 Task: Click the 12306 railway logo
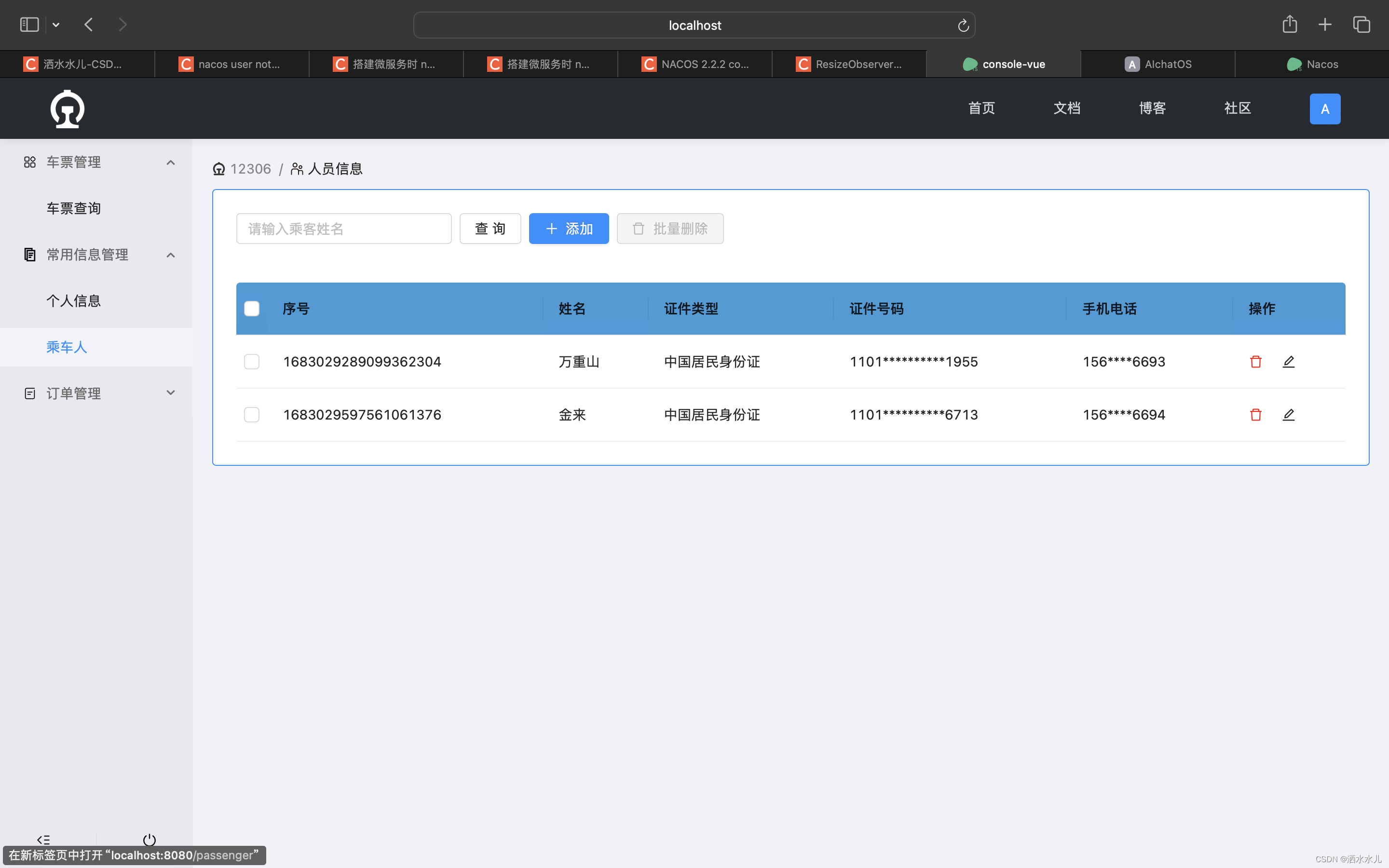67,108
